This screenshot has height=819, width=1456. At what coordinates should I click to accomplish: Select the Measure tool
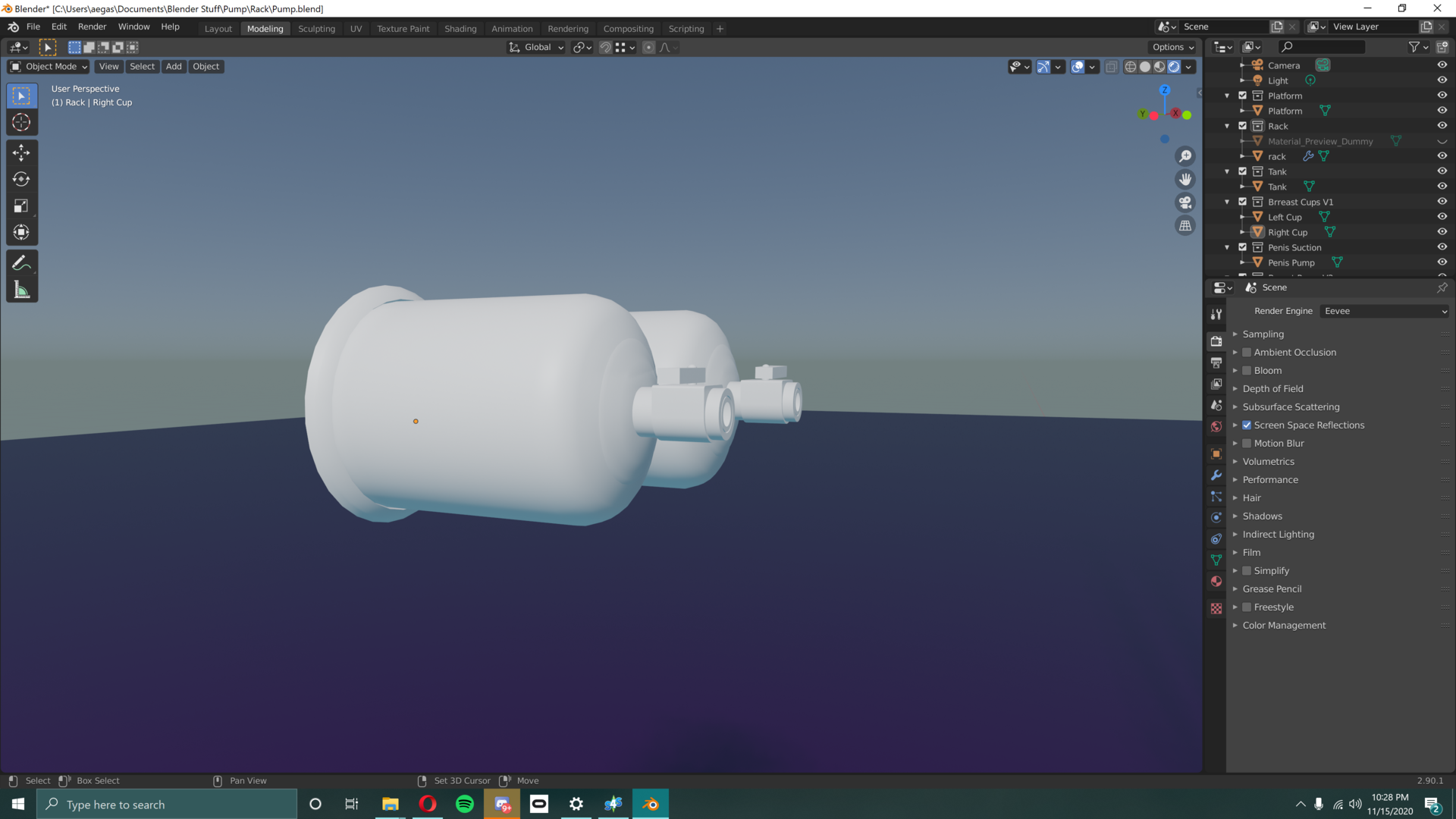click(21, 290)
